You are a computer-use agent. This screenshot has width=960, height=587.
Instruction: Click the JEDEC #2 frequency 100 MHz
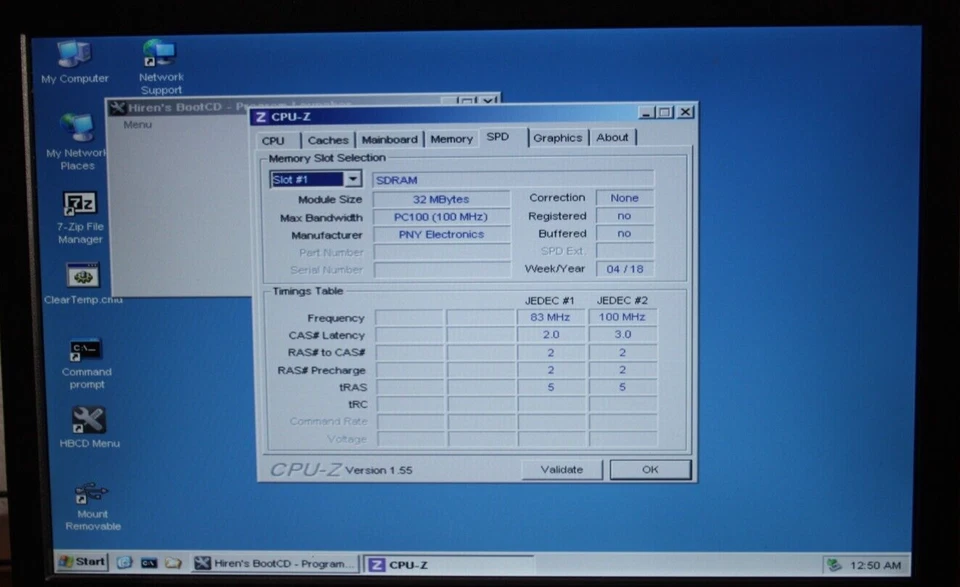click(x=622, y=317)
